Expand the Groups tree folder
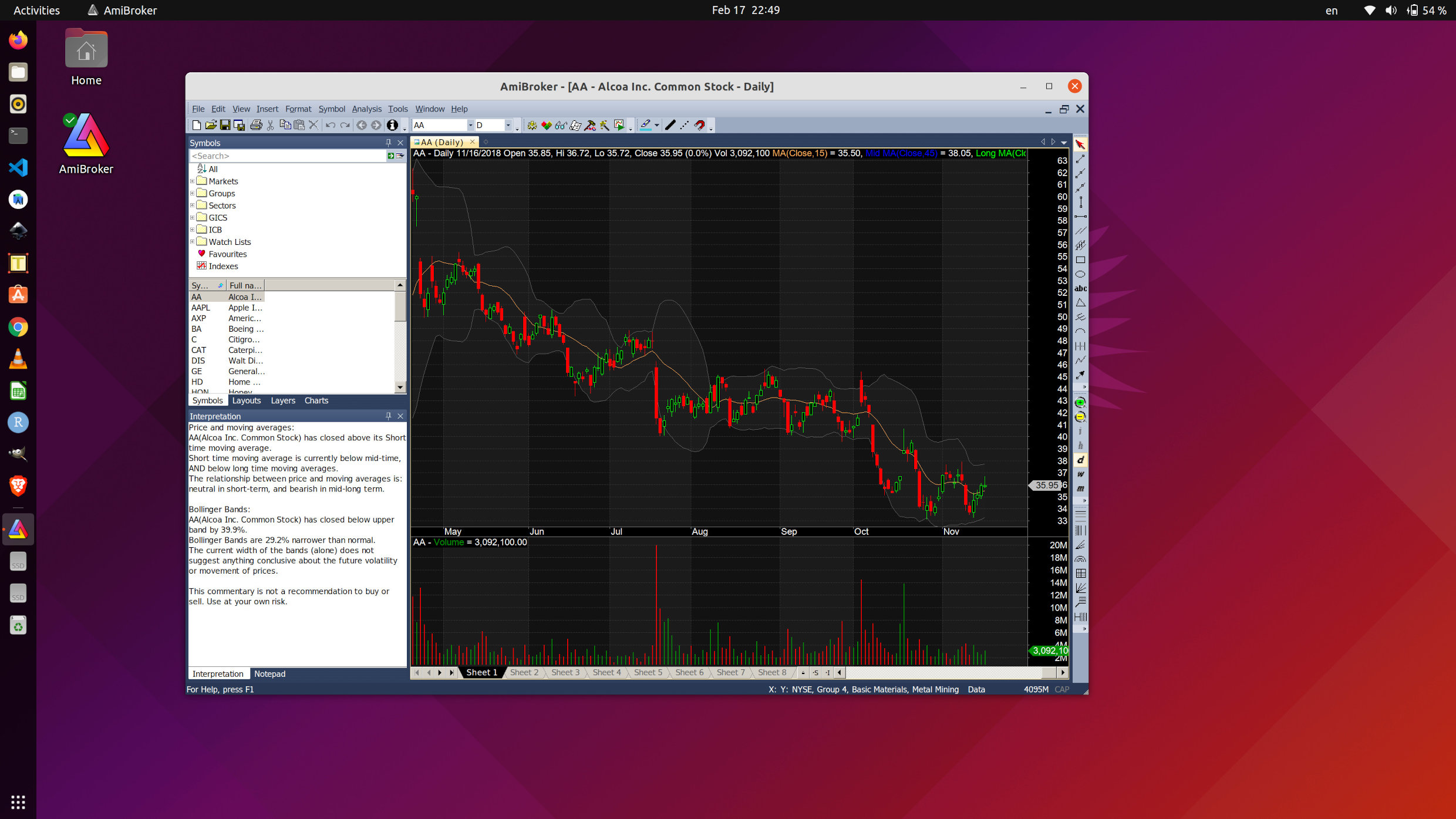1456x819 pixels. point(192,193)
